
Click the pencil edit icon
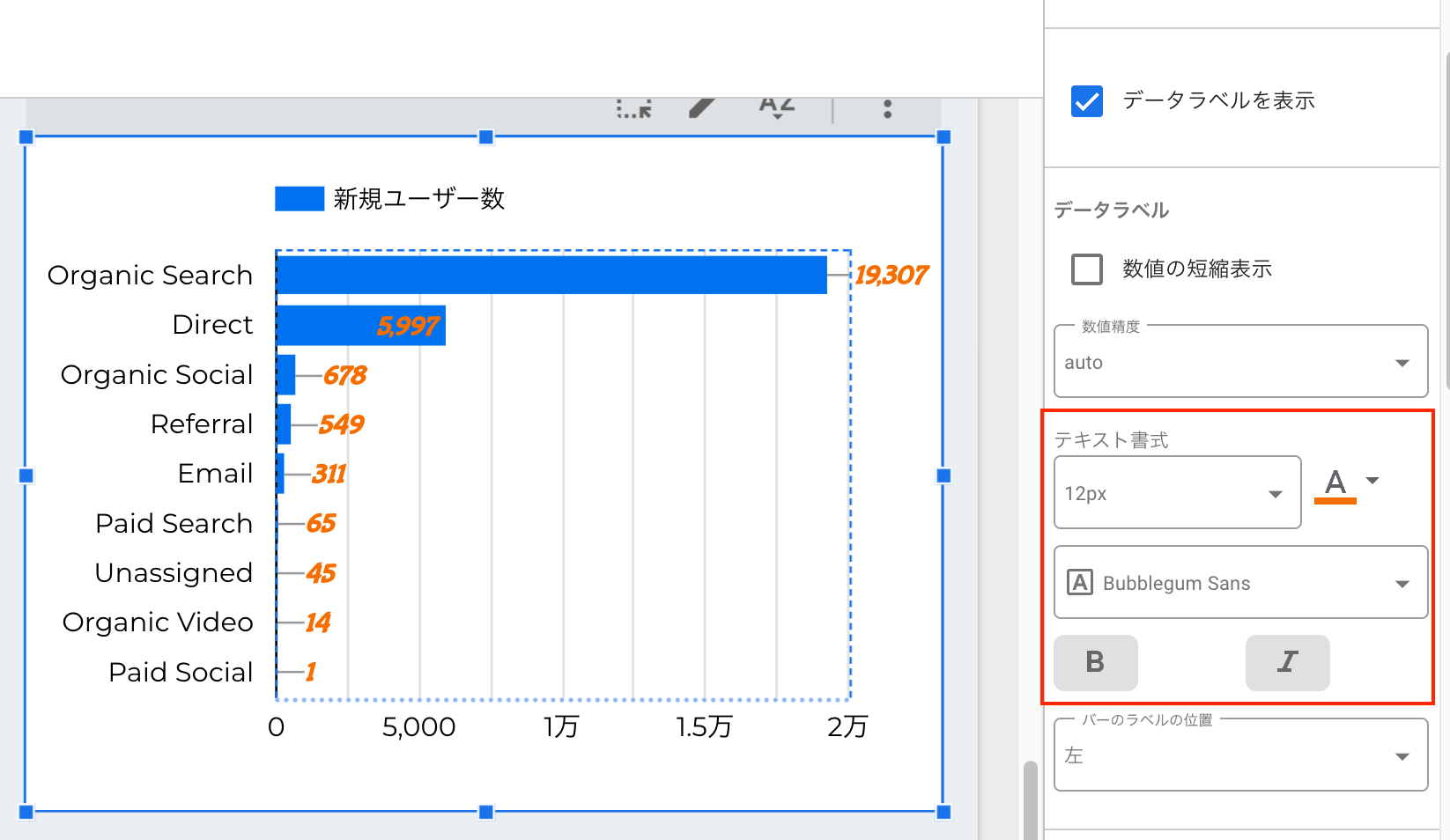click(701, 107)
